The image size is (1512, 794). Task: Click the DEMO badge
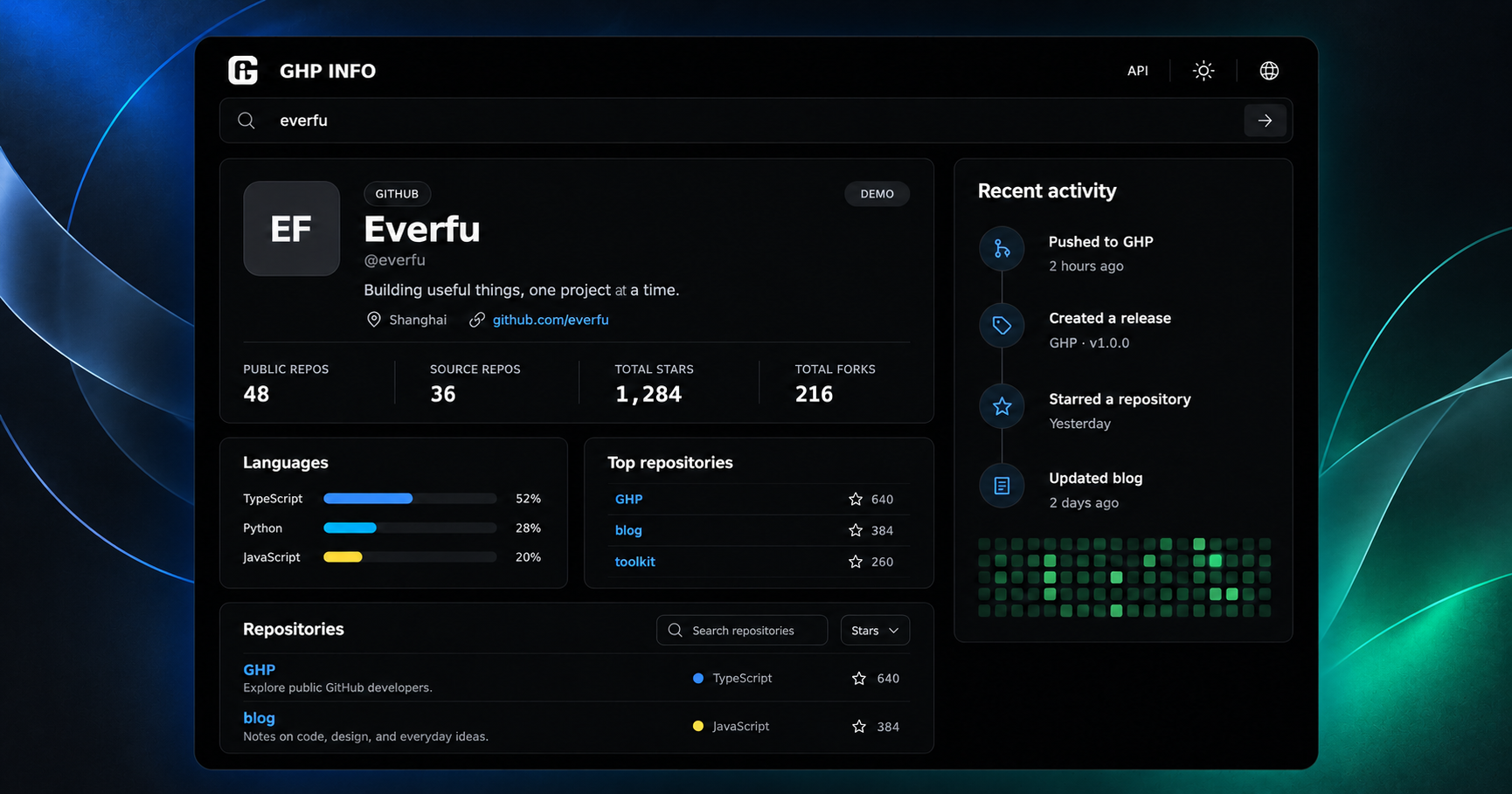(x=877, y=194)
